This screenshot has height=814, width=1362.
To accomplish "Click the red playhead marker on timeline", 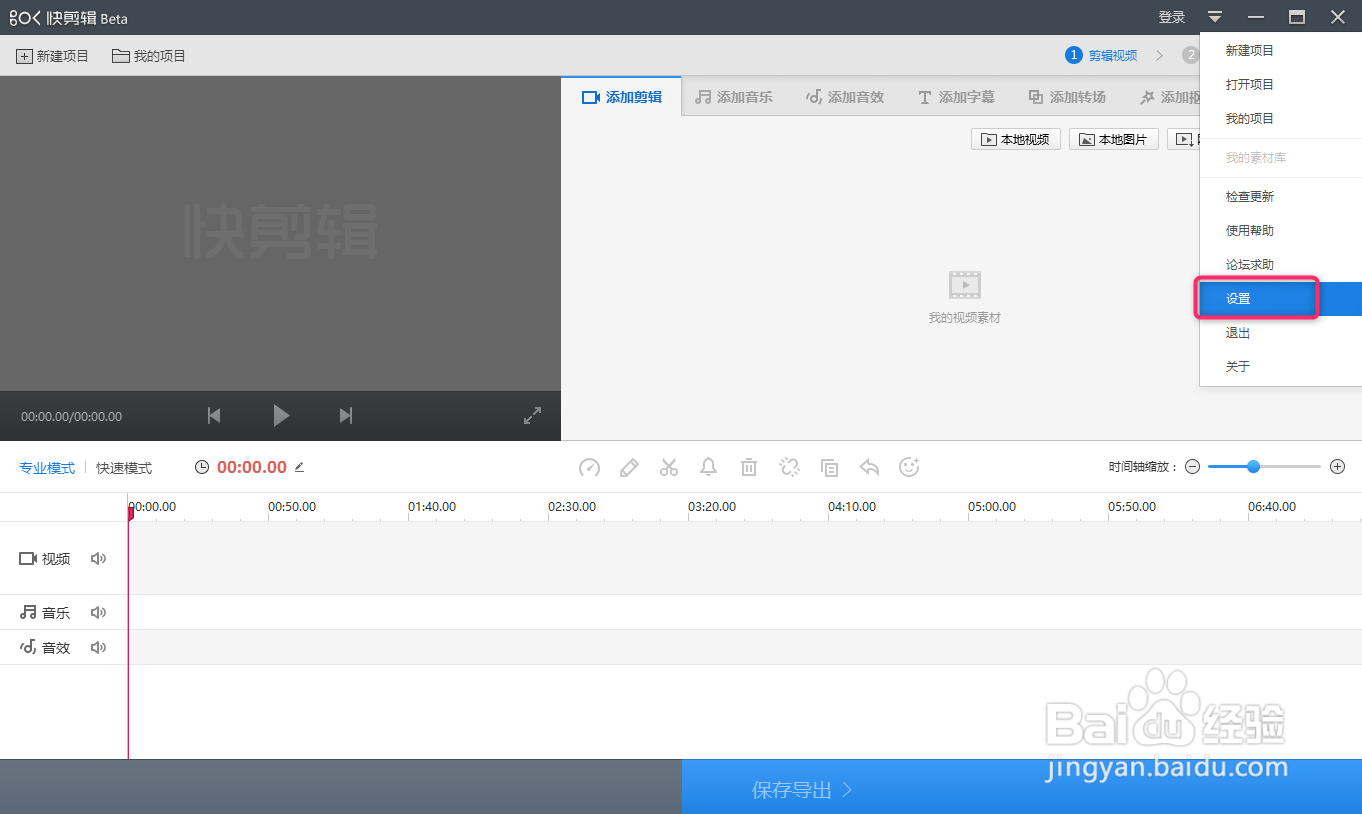I will tap(130, 513).
